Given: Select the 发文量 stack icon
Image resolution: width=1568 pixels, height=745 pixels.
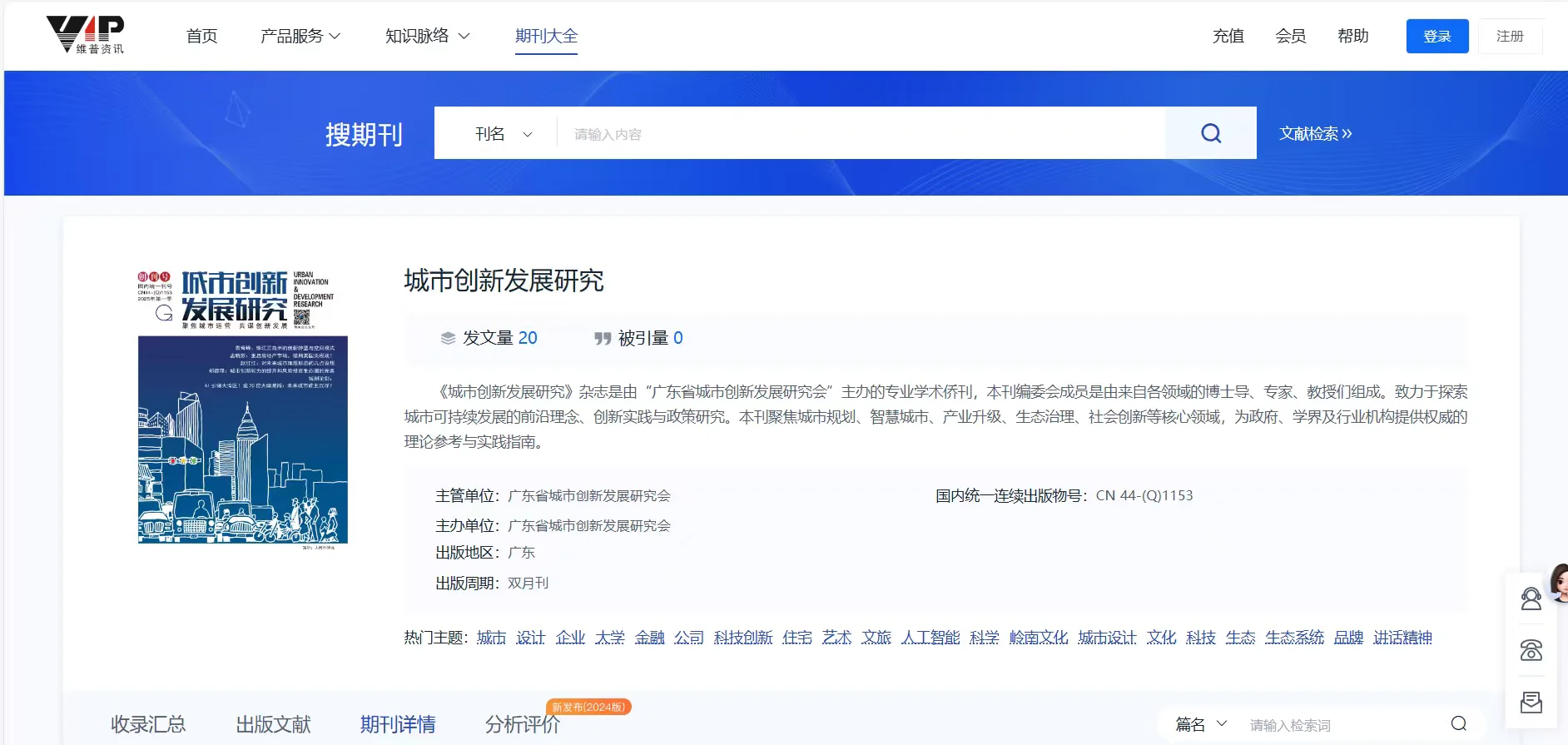Looking at the screenshot, I should (x=448, y=338).
